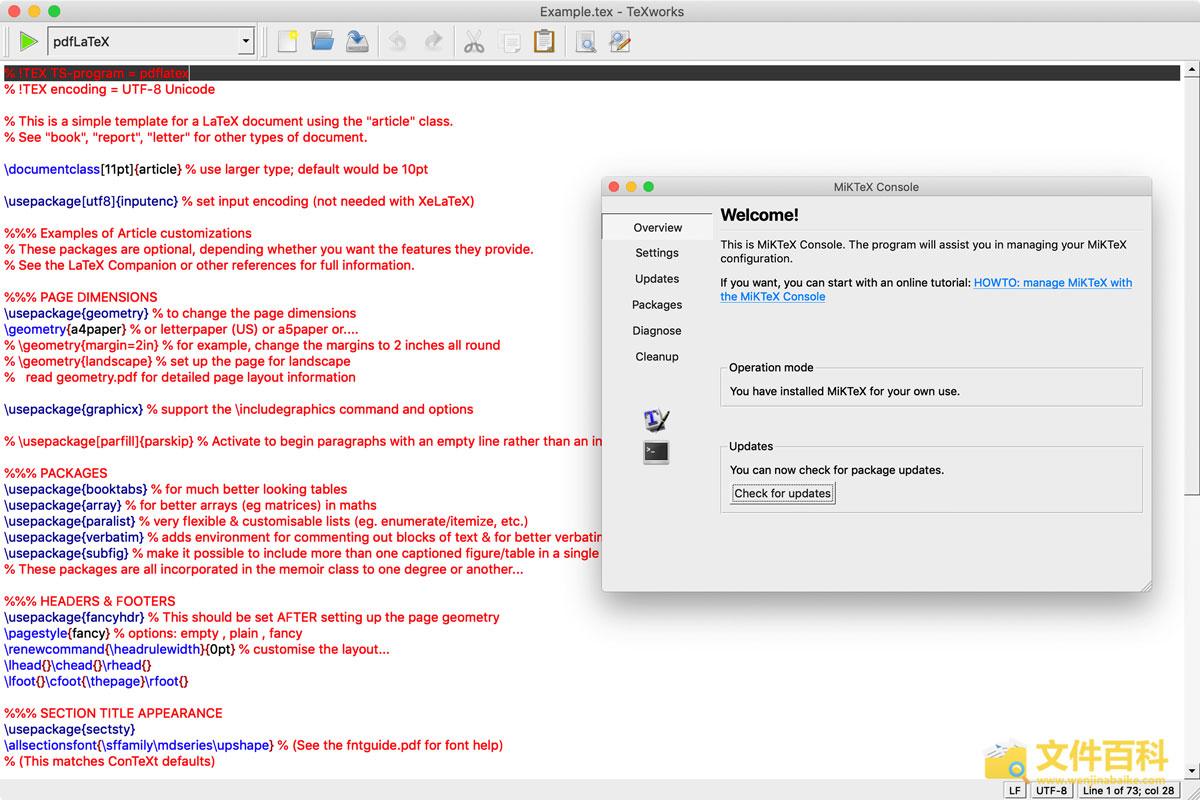This screenshot has width=1200, height=800.
Task: Click the Redo arrow in the toolbar
Action: point(433,41)
